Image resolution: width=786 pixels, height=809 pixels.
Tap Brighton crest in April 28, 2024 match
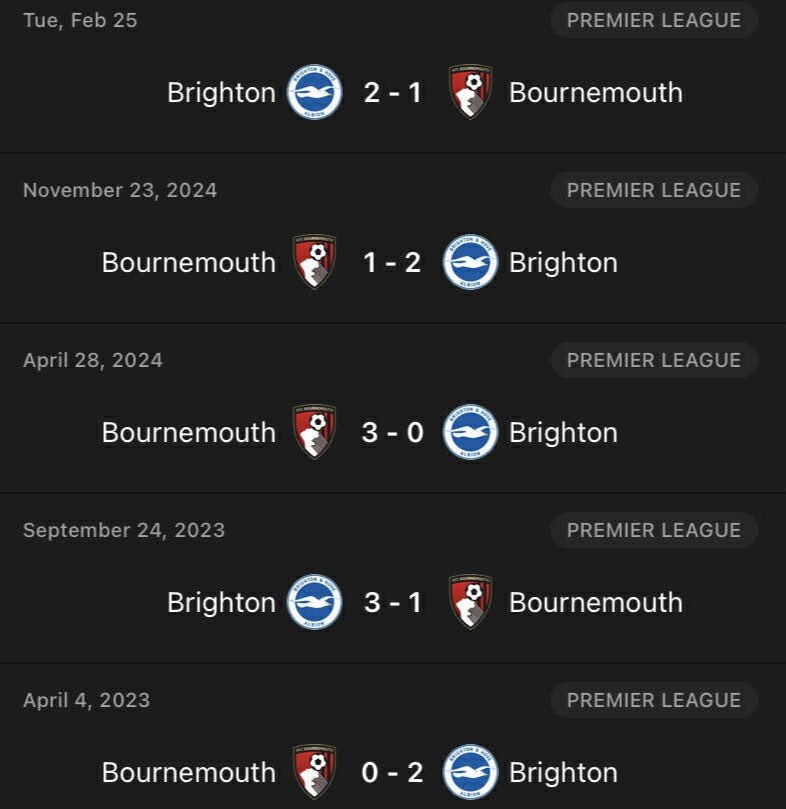click(470, 432)
